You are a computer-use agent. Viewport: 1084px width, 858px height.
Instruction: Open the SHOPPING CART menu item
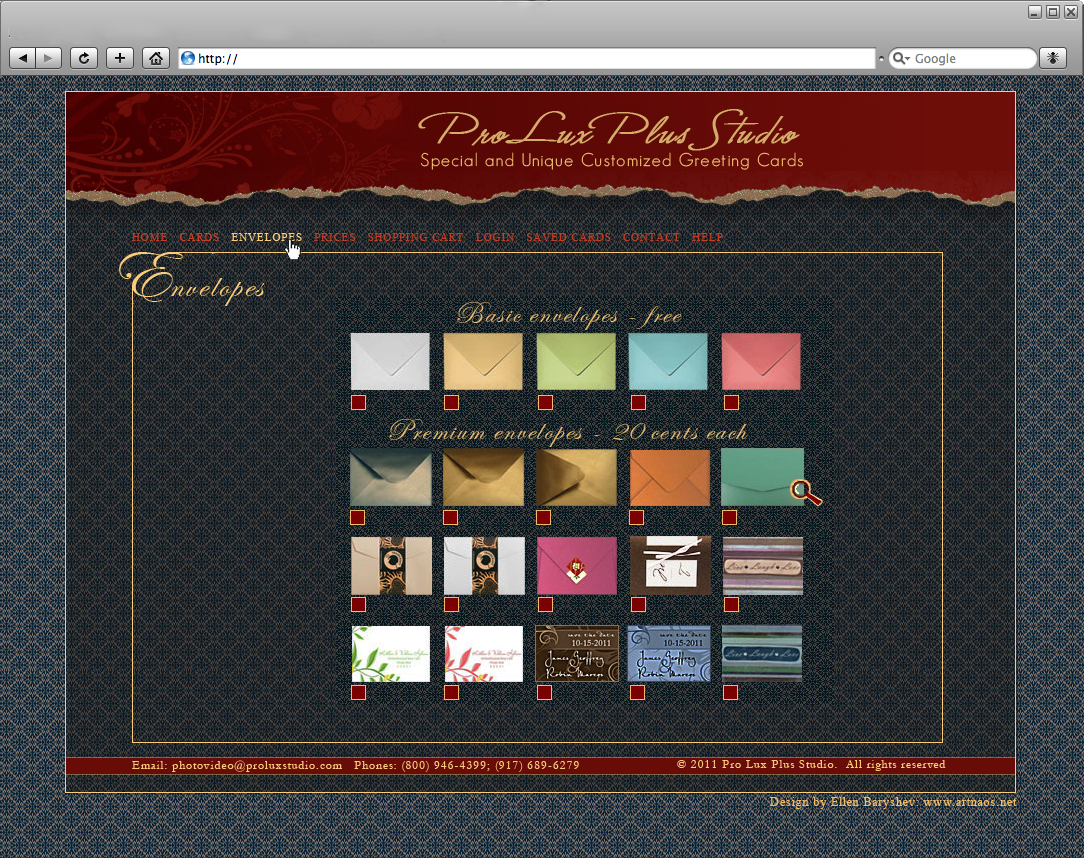click(415, 237)
